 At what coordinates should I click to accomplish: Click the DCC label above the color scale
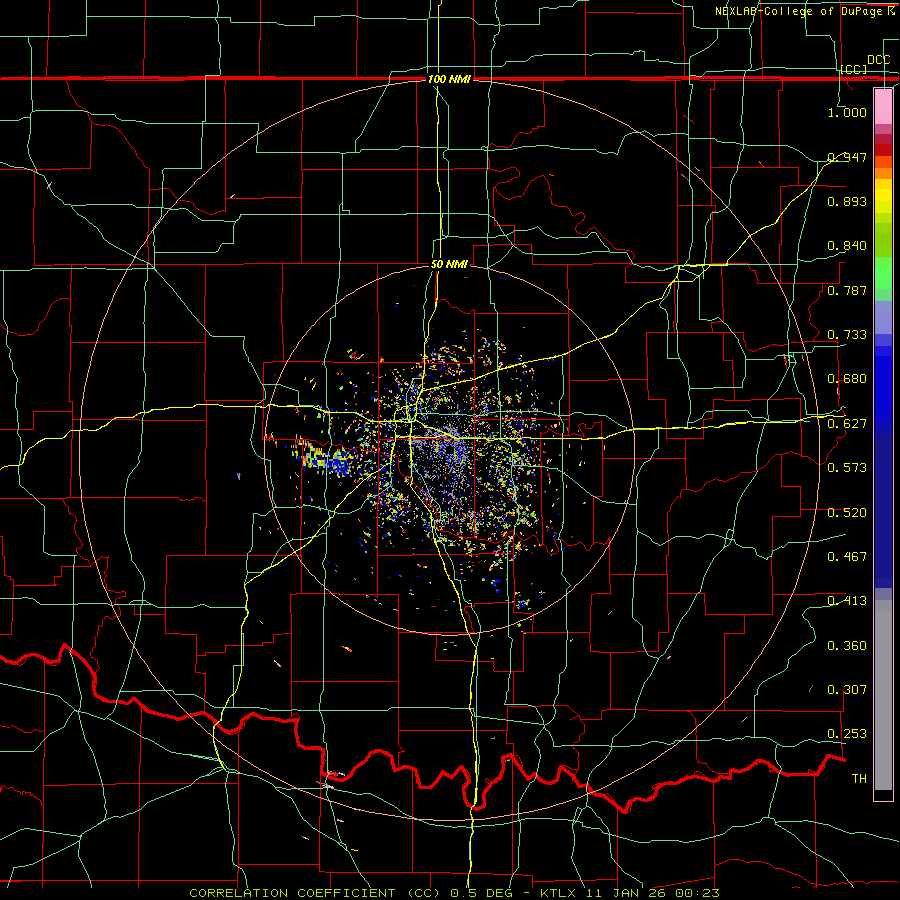click(x=878, y=60)
